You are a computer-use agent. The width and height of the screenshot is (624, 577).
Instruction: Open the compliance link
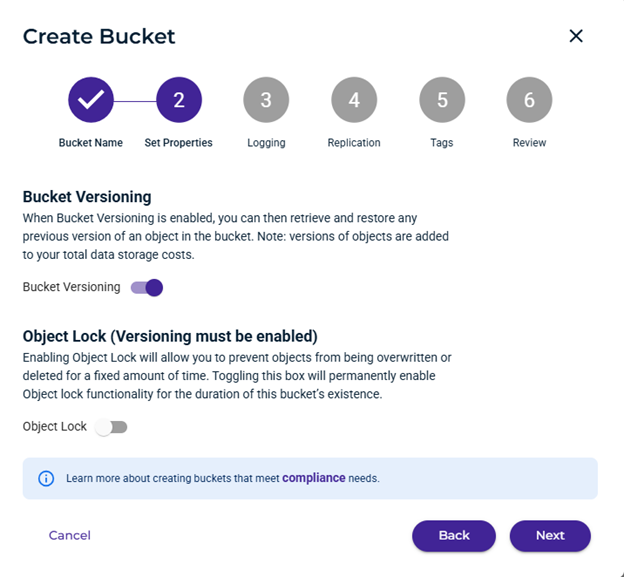[314, 478]
